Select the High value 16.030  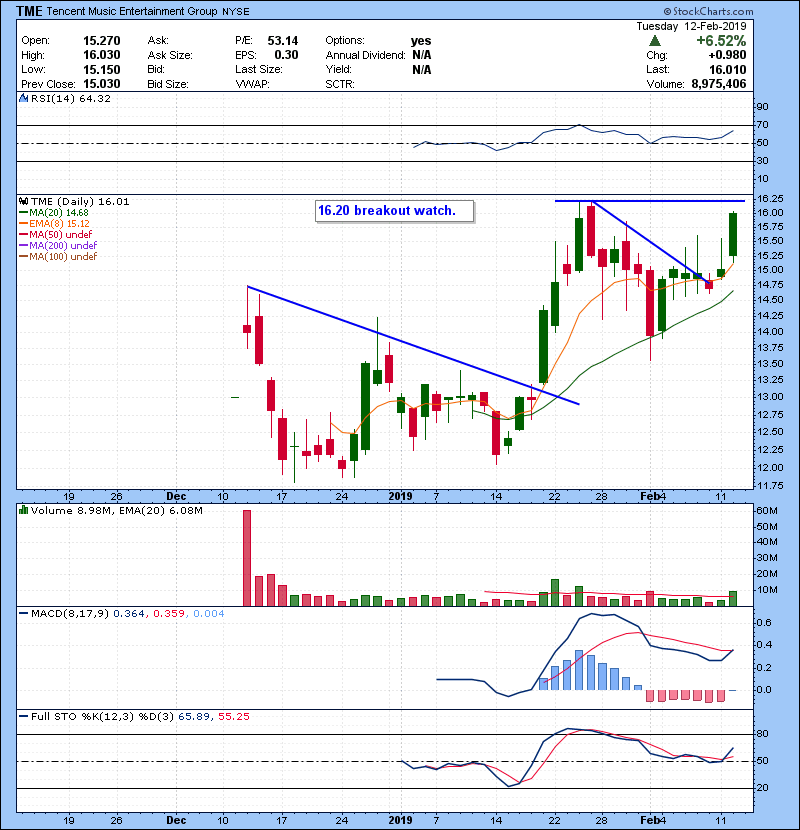(102, 55)
